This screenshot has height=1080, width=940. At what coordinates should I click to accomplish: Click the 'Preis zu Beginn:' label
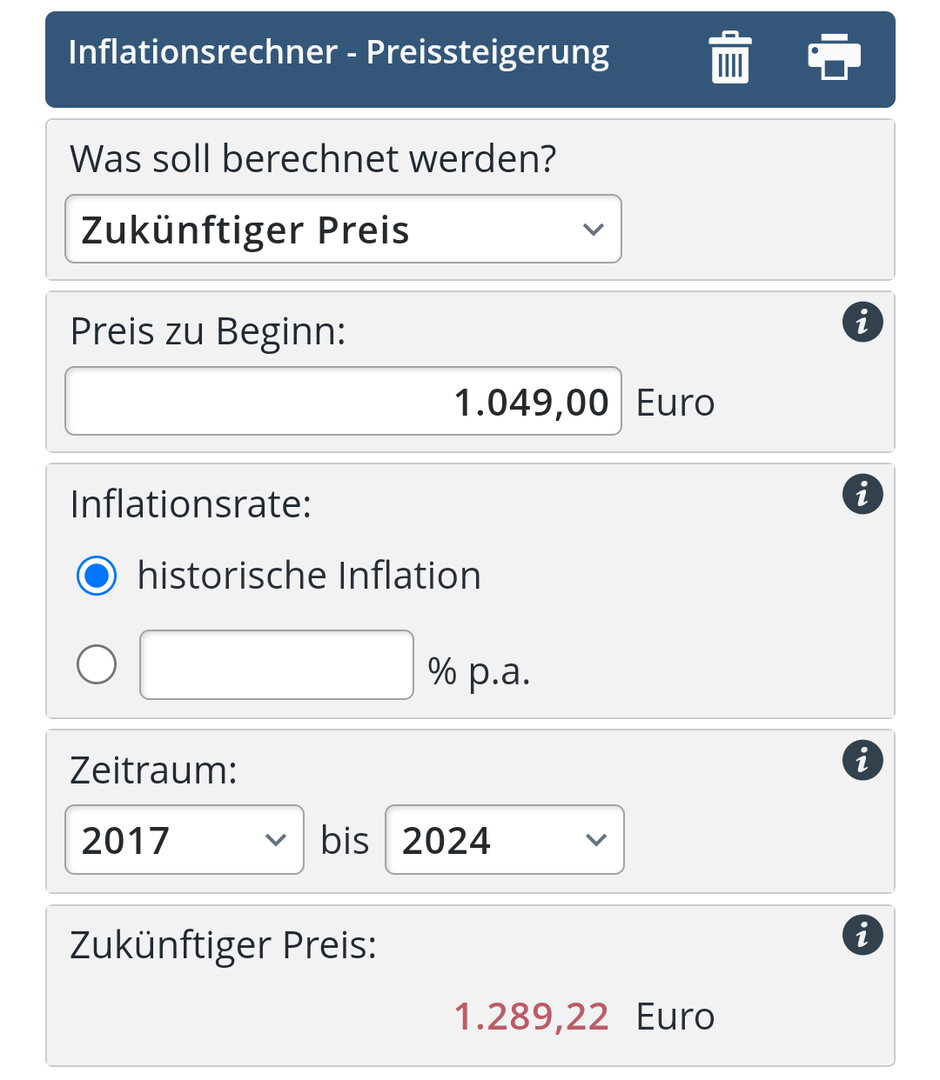[207, 331]
